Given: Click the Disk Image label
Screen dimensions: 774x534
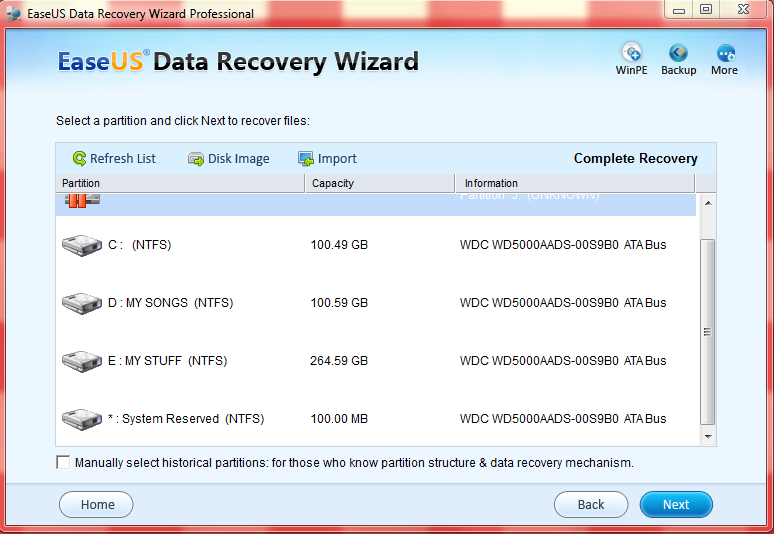Looking at the screenshot, I should pyautogui.click(x=239, y=158).
